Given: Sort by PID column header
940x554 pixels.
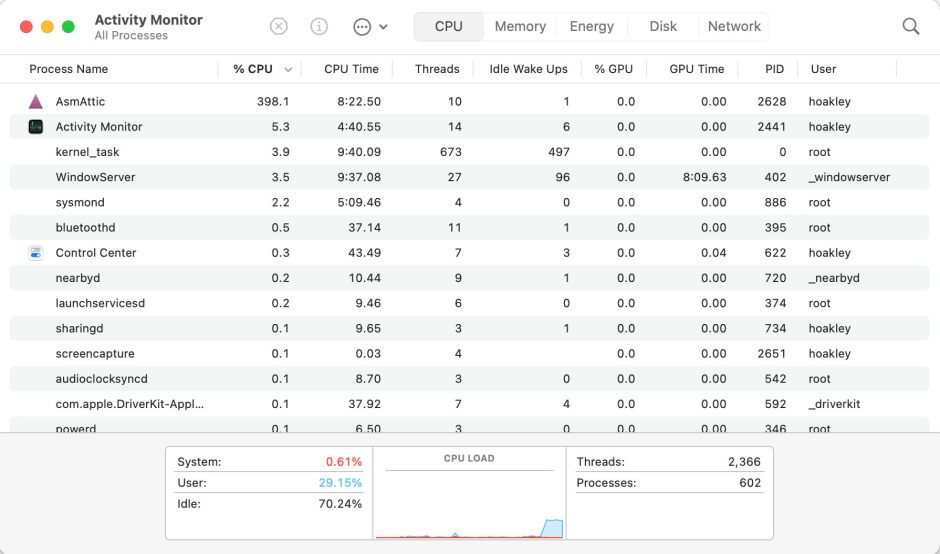Looking at the screenshot, I should (x=775, y=69).
